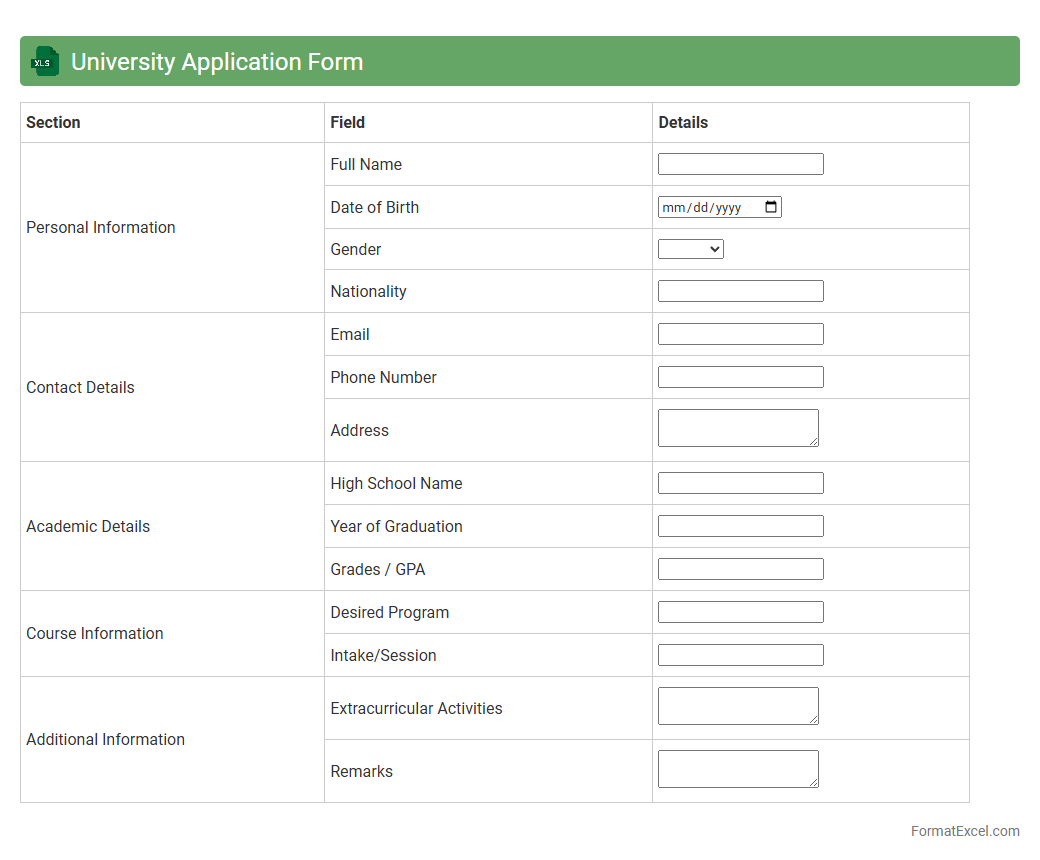The image size is (1040, 860).
Task: Click the Phone Number field
Action: [x=740, y=377]
